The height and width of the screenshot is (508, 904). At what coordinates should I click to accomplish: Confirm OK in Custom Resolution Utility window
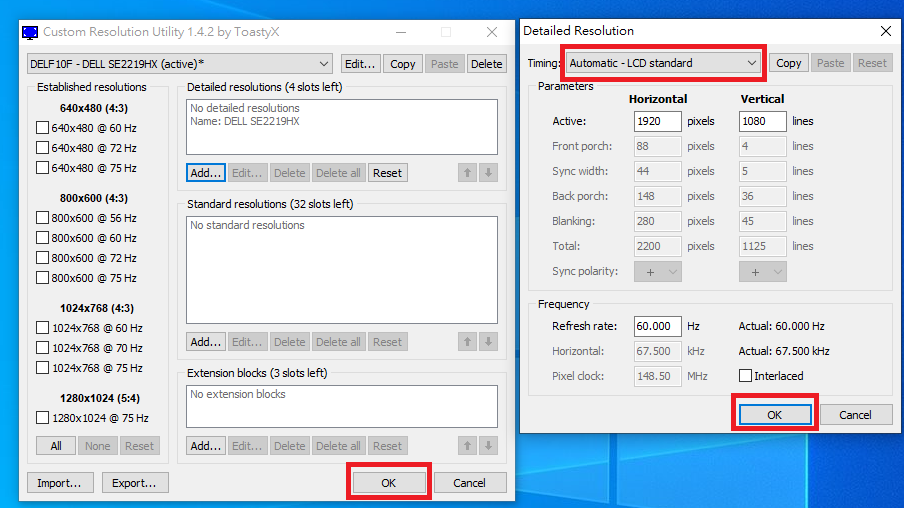[x=389, y=483]
